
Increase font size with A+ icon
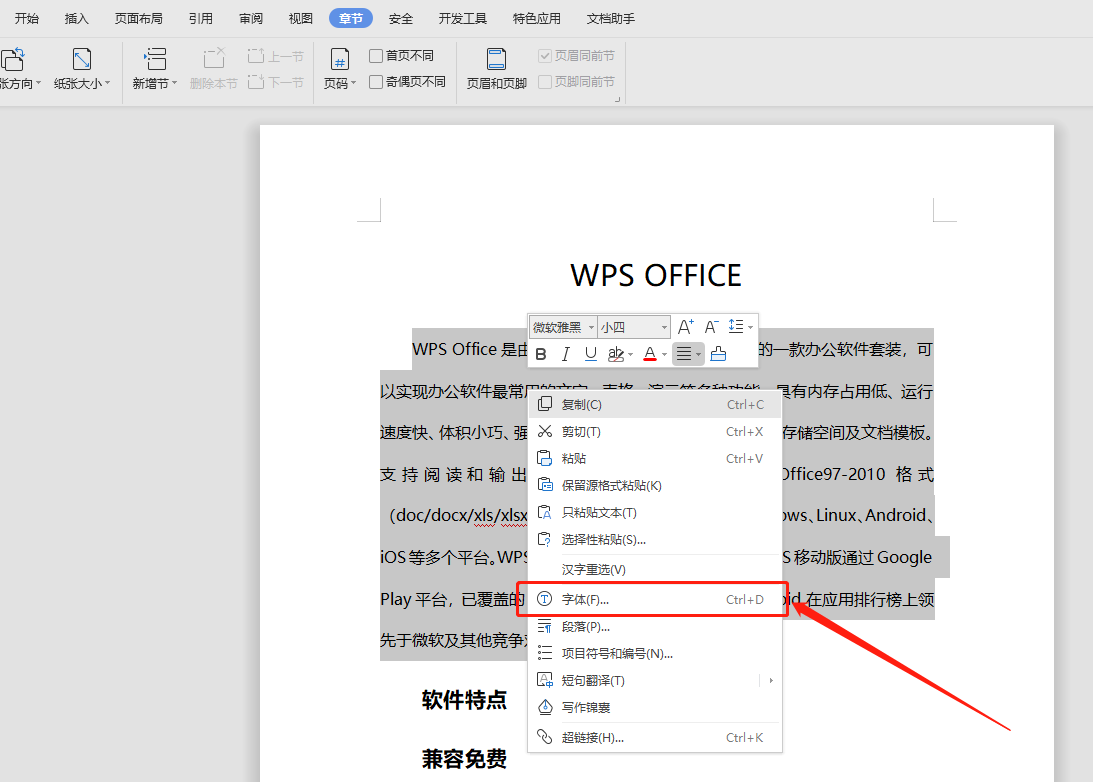tap(686, 327)
